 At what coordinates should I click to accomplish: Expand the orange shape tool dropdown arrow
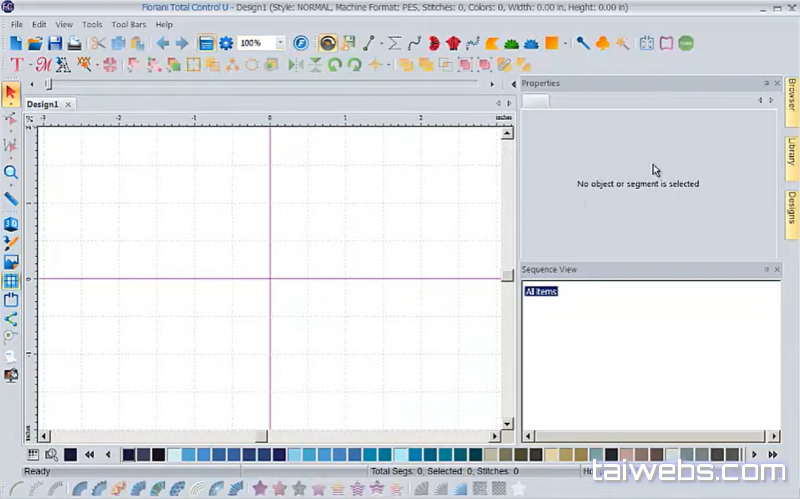point(565,43)
